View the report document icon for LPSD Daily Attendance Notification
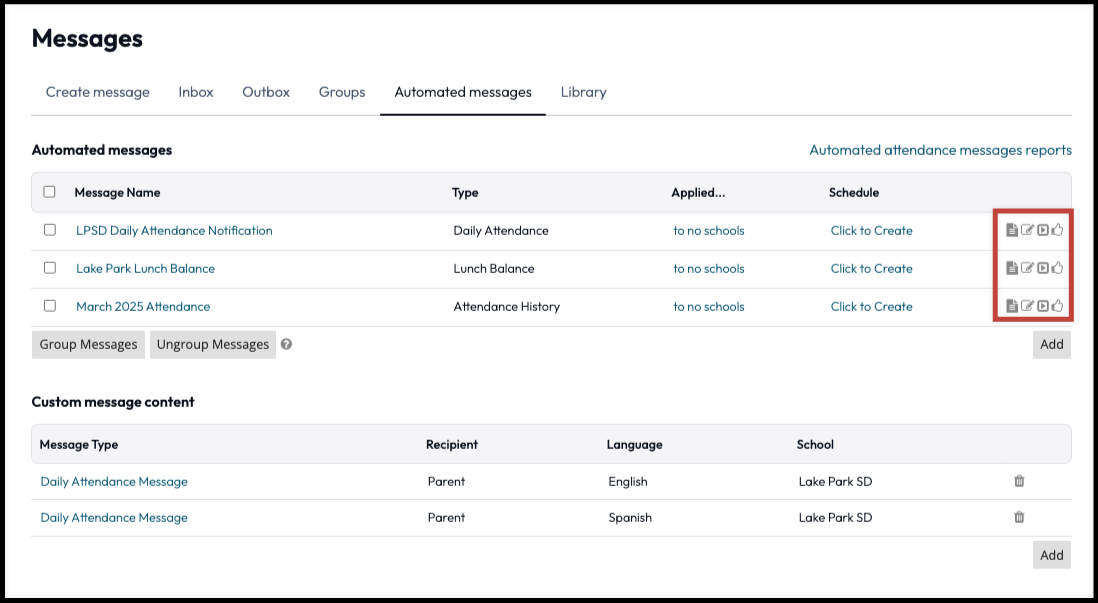 1011,230
